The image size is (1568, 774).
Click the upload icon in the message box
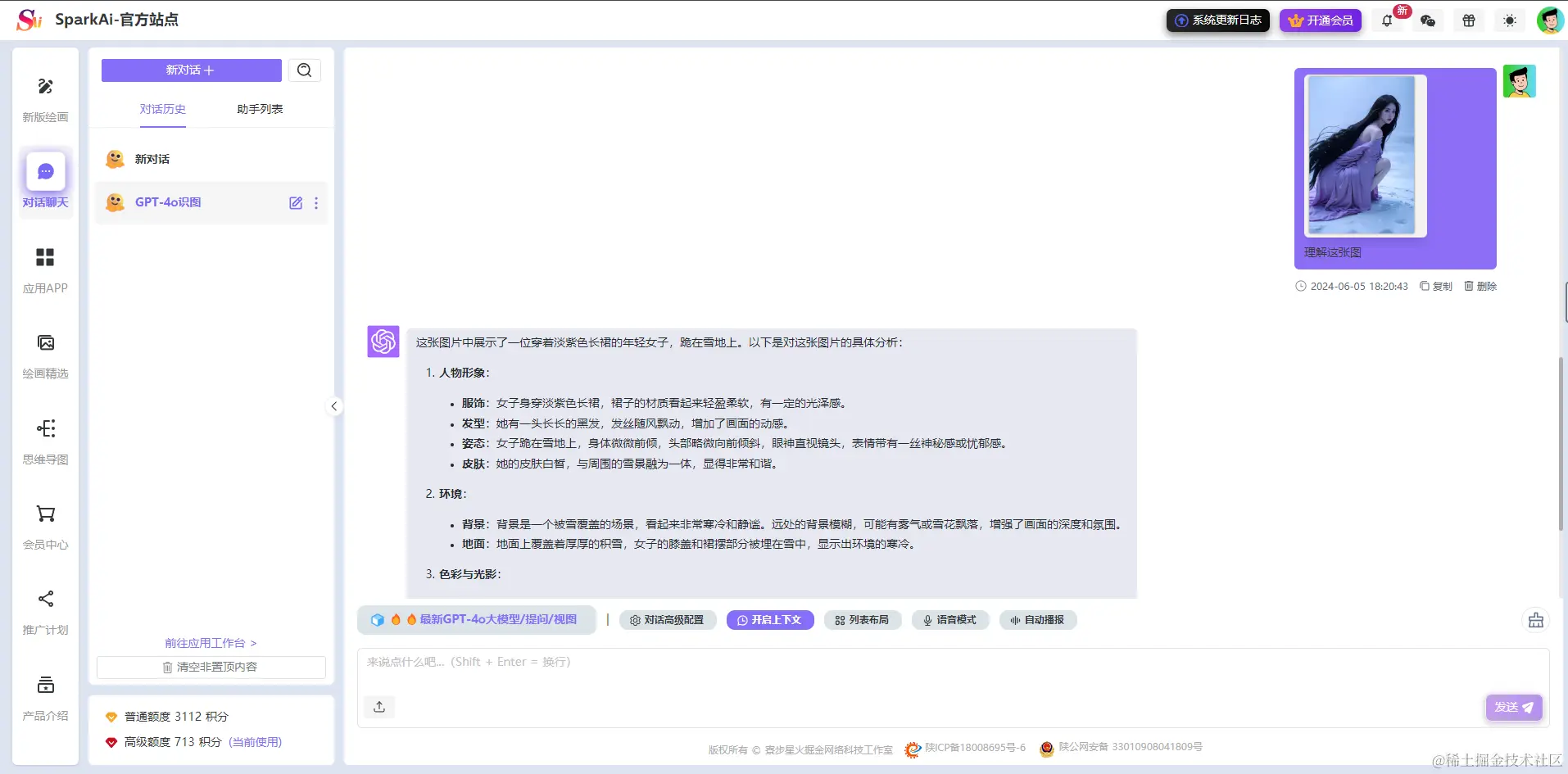[x=378, y=706]
